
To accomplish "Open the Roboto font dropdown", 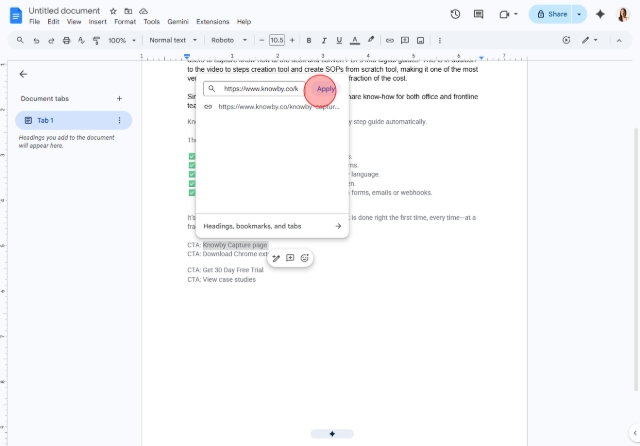I will 229,40.
